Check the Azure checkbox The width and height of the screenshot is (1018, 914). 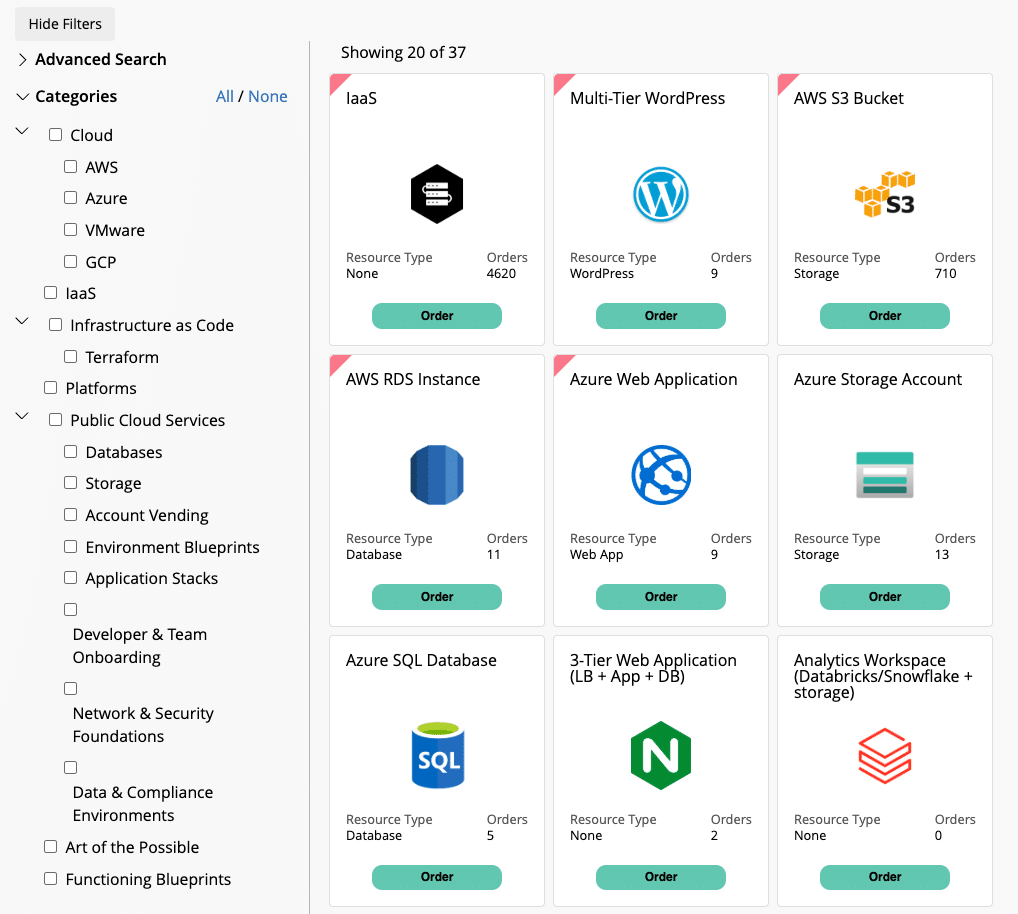click(x=70, y=197)
